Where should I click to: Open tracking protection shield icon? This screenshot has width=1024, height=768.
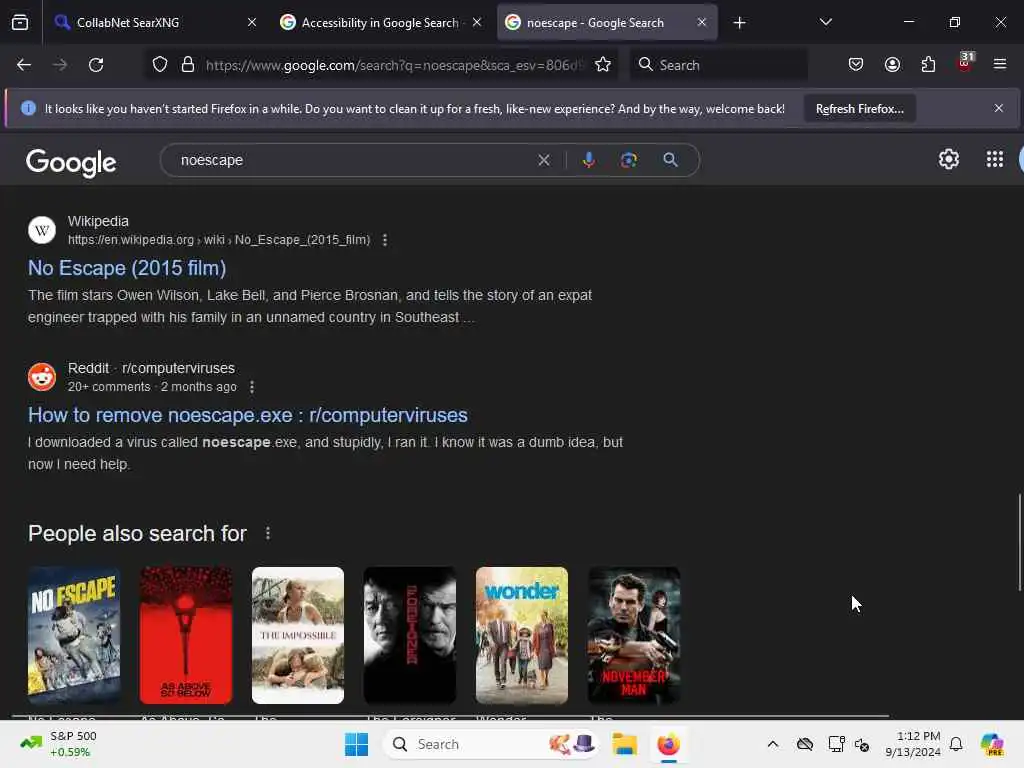click(x=160, y=65)
